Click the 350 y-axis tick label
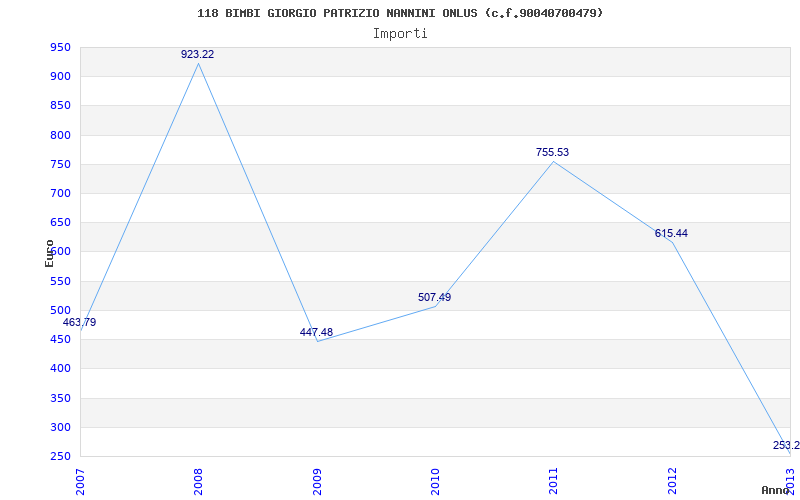 [x=60, y=398]
